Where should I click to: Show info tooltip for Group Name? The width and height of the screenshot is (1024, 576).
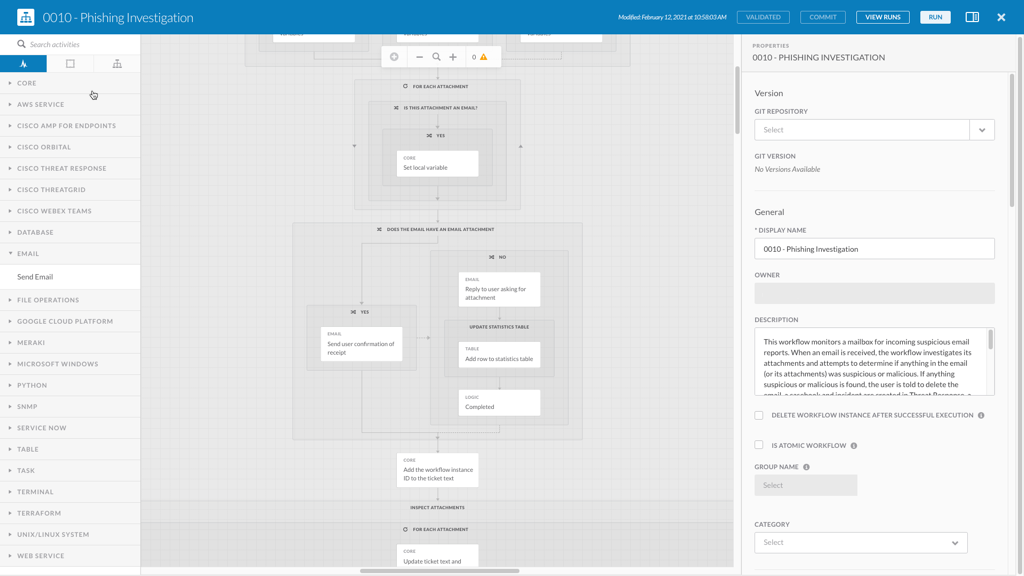tap(806, 467)
